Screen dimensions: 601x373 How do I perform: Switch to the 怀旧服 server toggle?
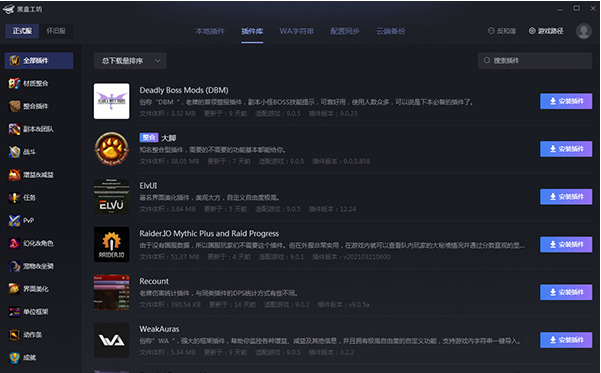[x=56, y=31]
